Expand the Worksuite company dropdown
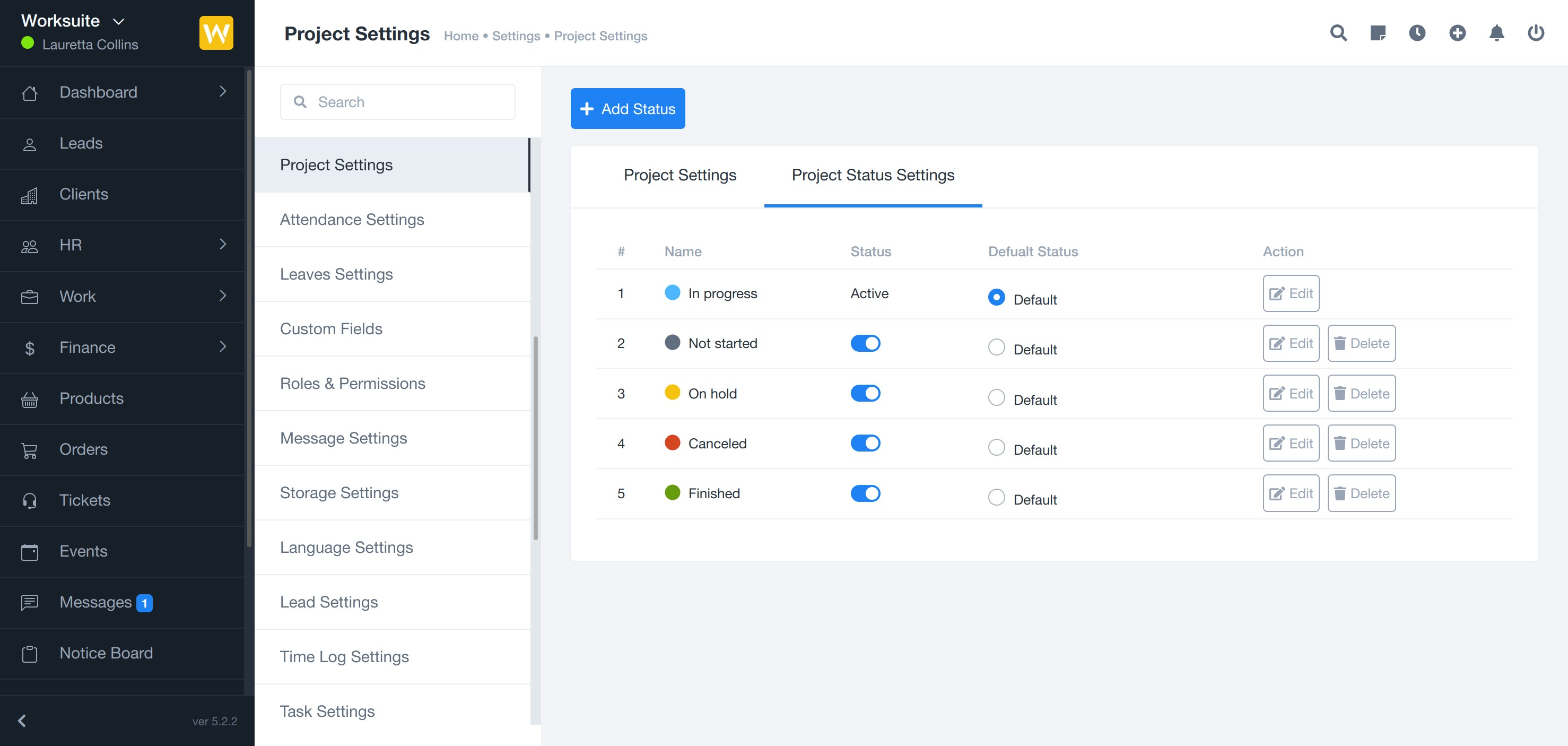The image size is (1568, 746). click(x=119, y=21)
